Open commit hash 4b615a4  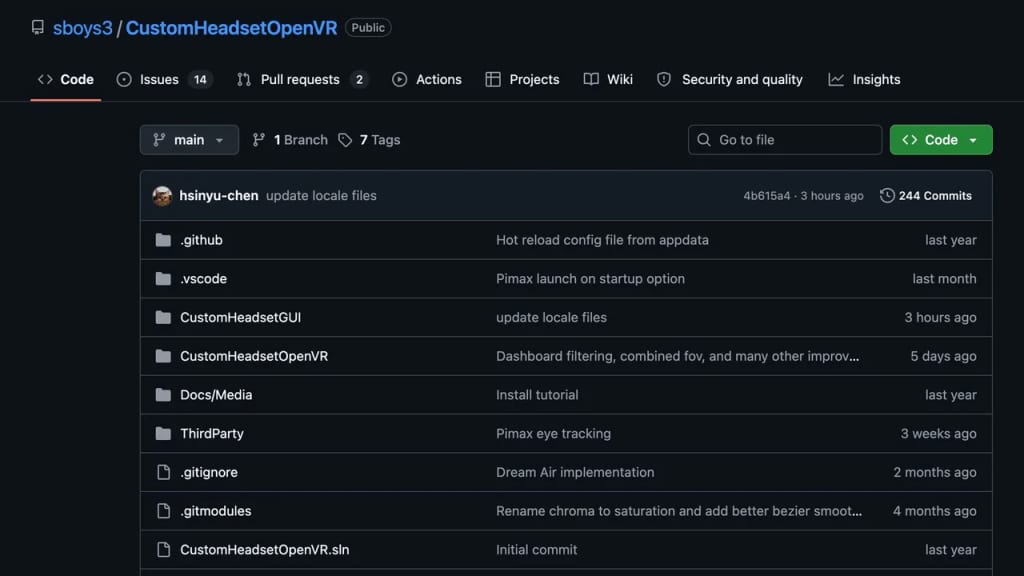click(x=766, y=196)
